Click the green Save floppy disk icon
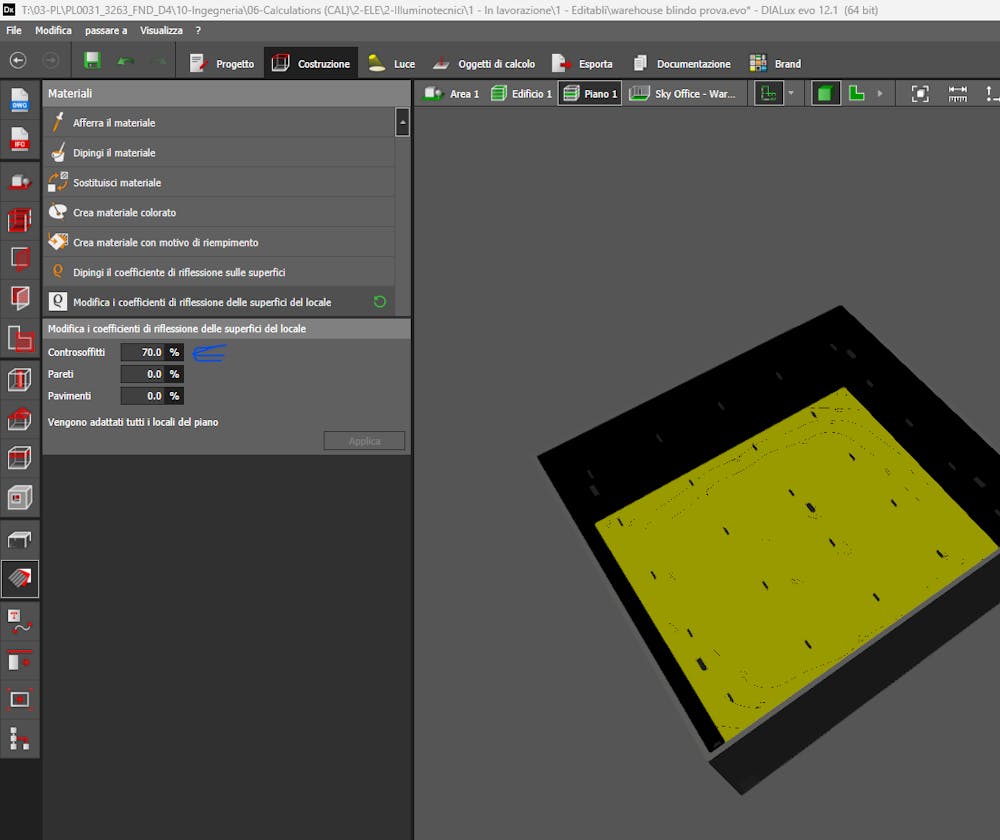Screen dimensions: 1000x840 pos(92,62)
